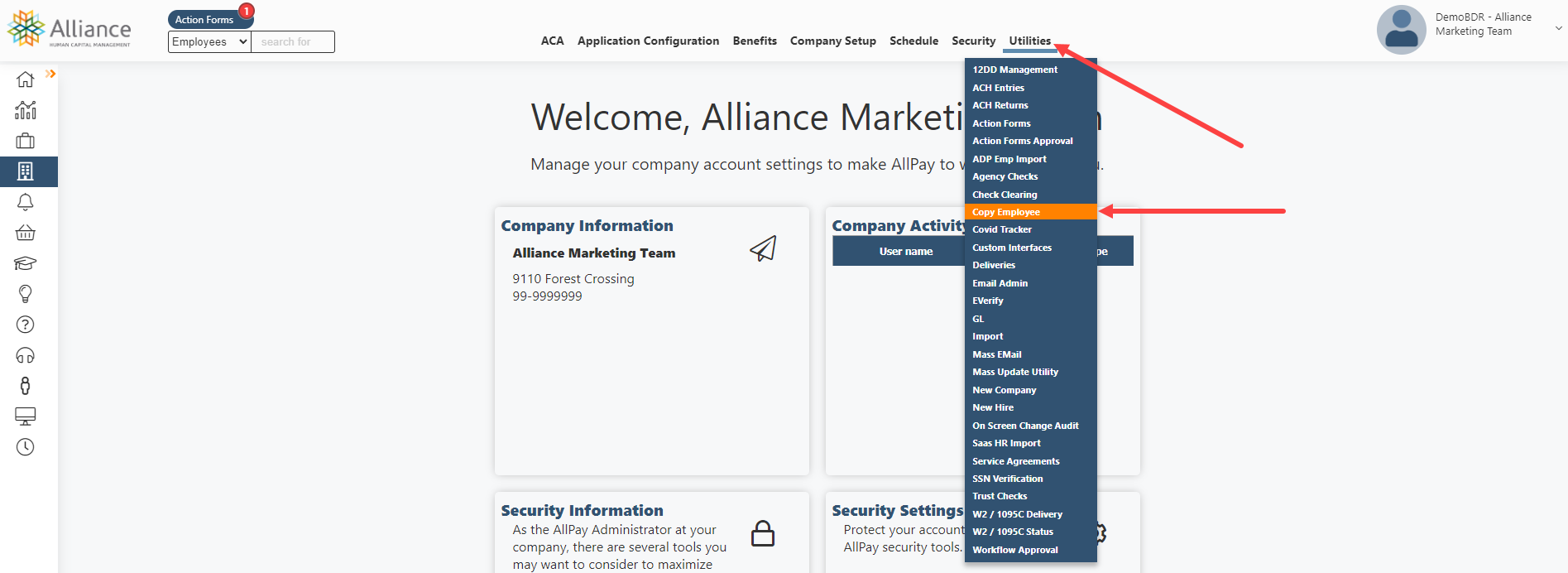Open the graduation cap icon in sidebar

click(x=26, y=263)
